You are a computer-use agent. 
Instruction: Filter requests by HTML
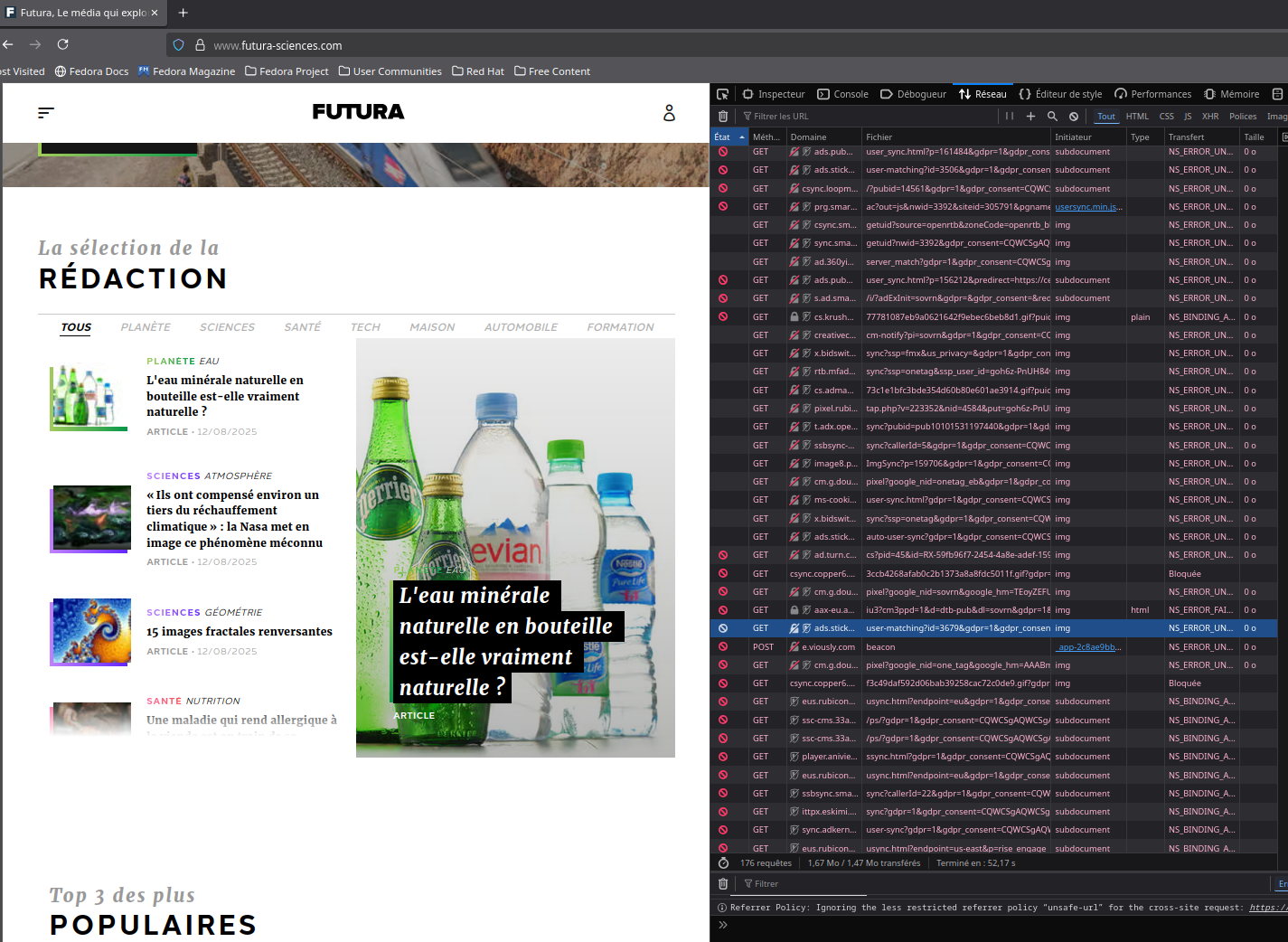pyautogui.click(x=1137, y=116)
